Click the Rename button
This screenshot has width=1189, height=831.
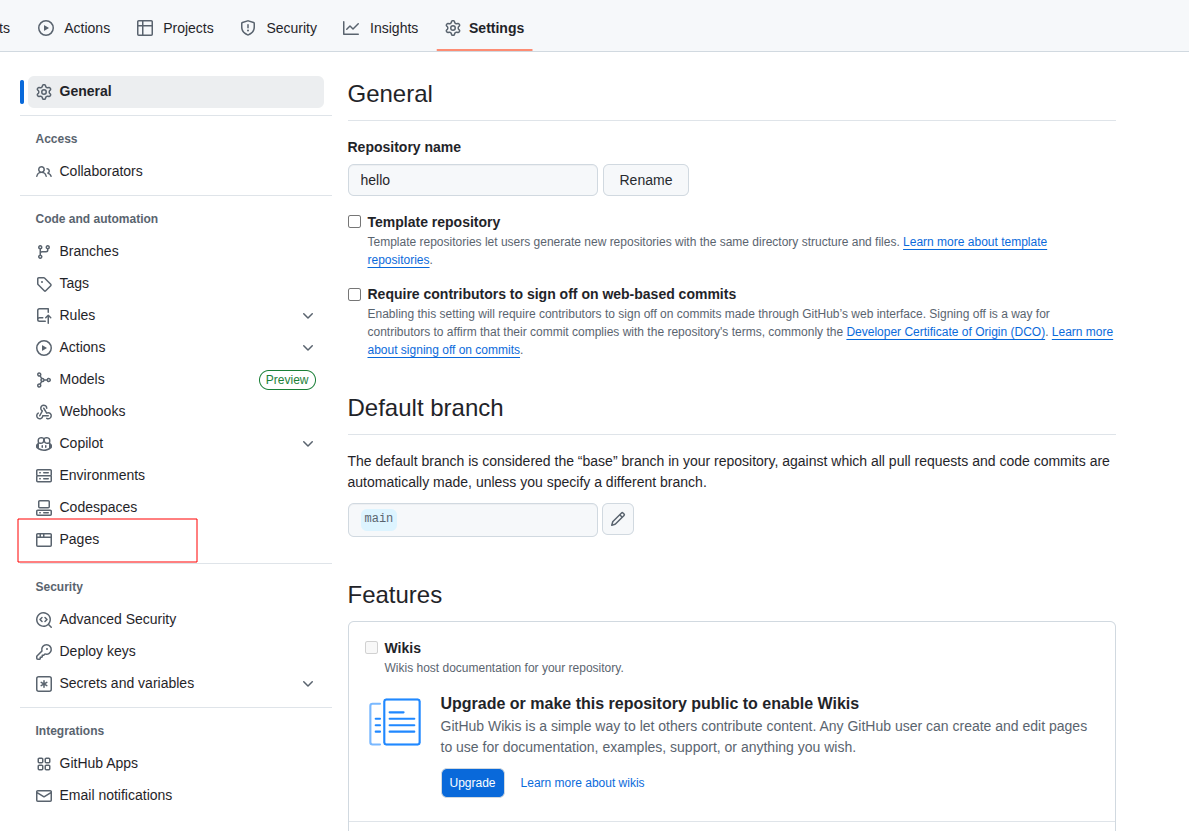(x=646, y=180)
